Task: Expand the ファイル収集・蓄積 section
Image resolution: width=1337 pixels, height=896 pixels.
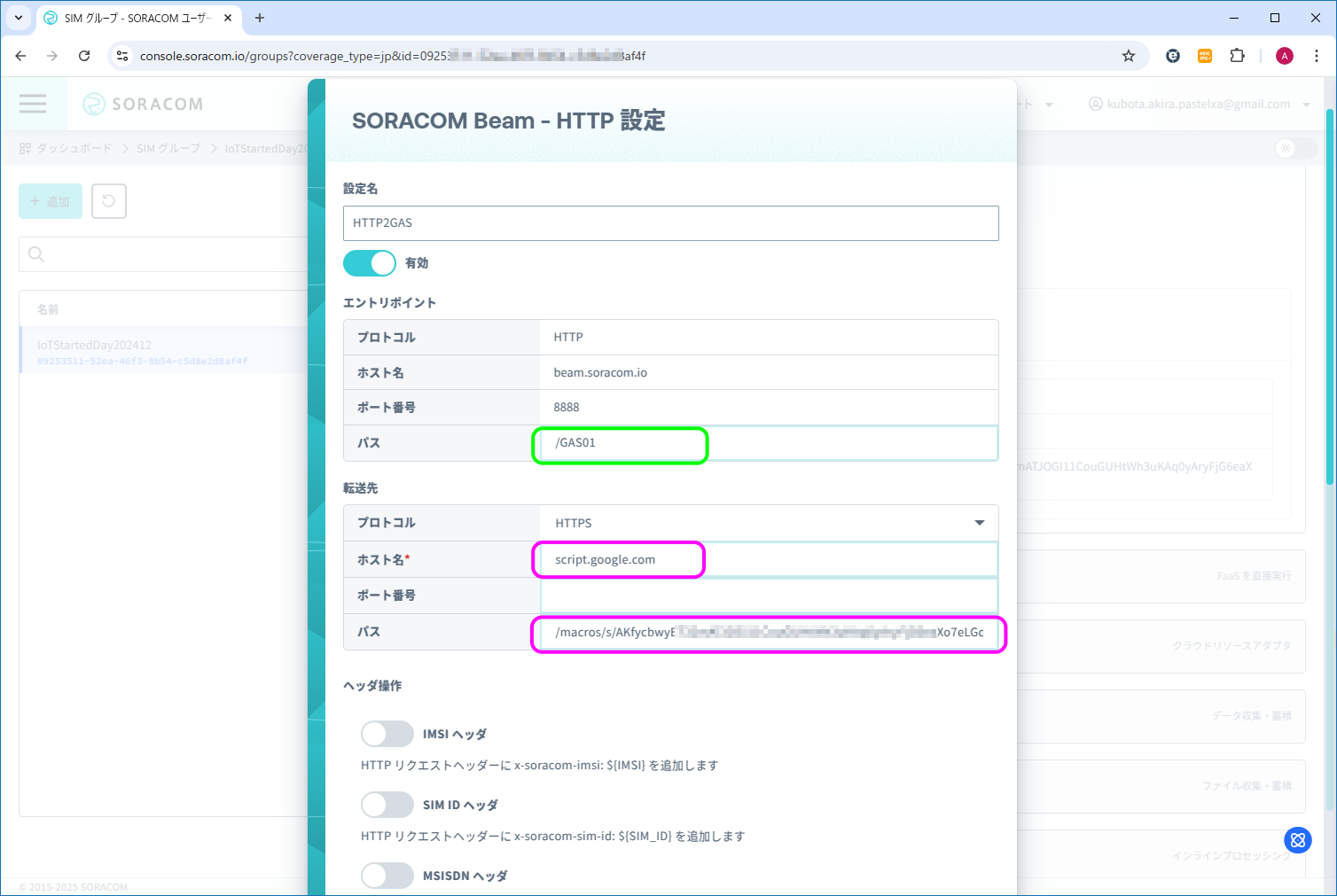Action: pyautogui.click(x=1161, y=786)
